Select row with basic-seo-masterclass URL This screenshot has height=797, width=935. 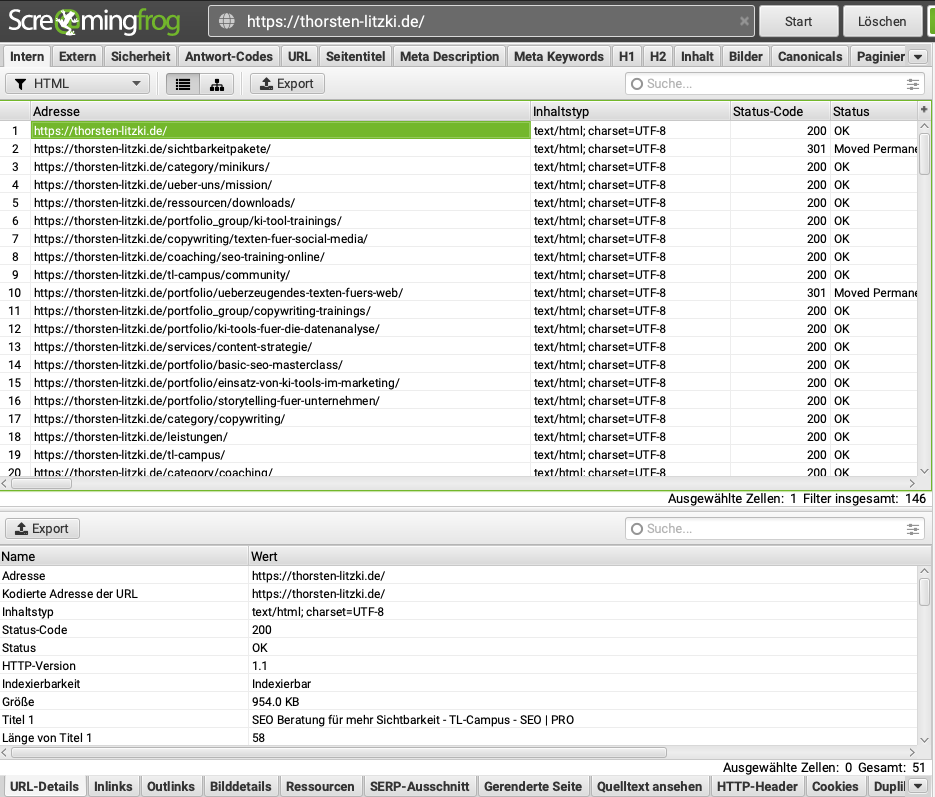click(x=458, y=365)
